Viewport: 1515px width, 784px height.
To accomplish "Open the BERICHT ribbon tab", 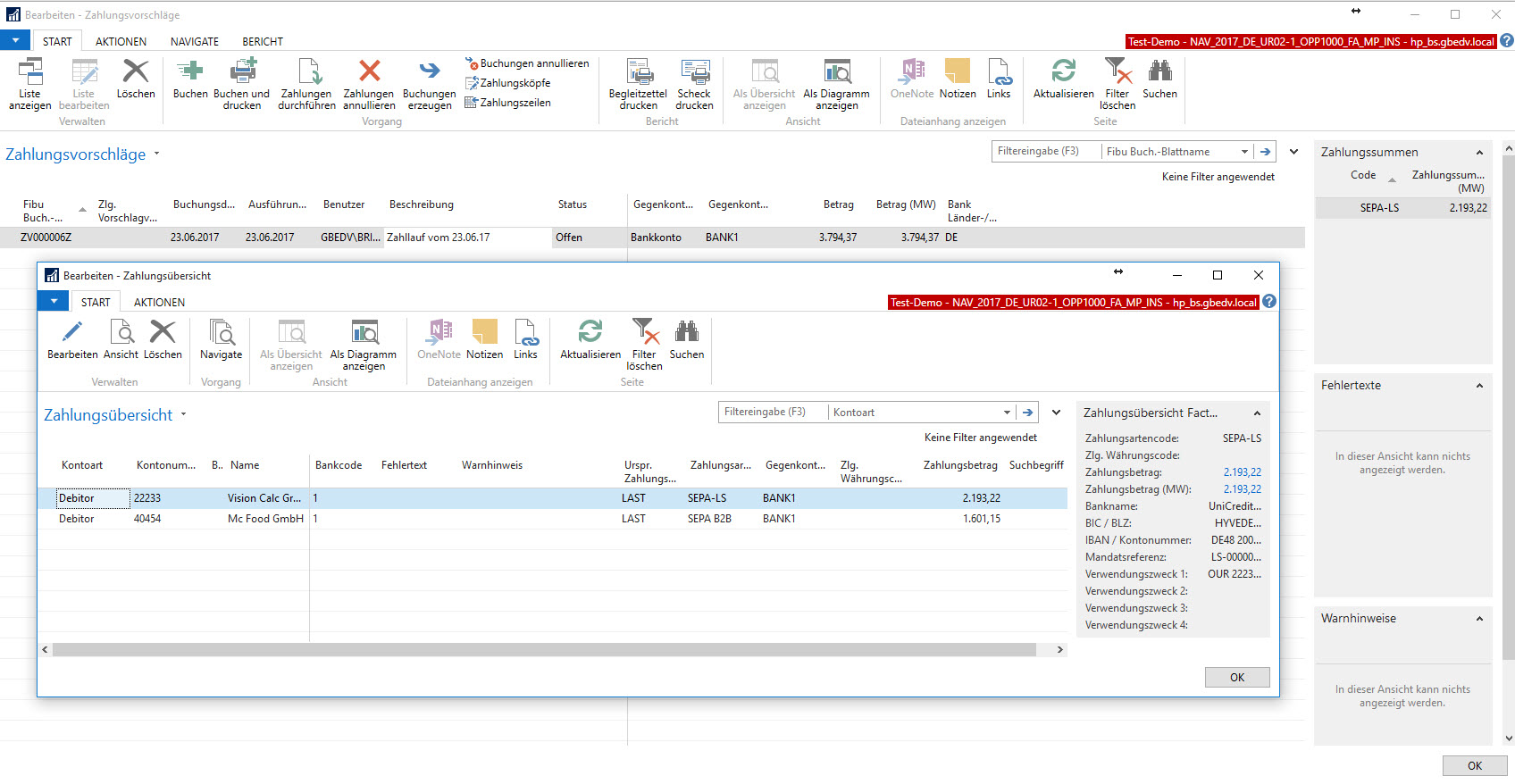I will click(x=263, y=42).
